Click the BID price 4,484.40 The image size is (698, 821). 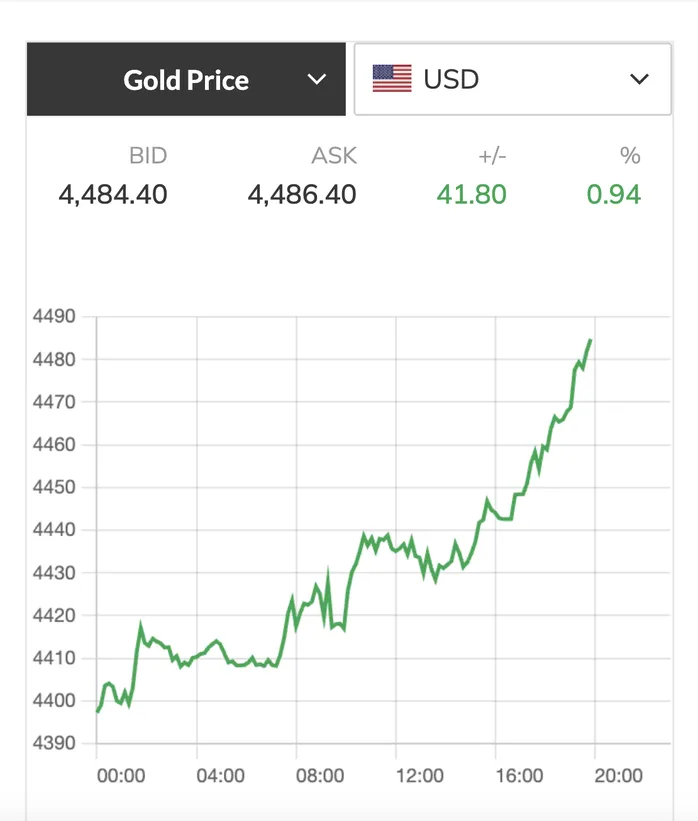pyautogui.click(x=113, y=194)
